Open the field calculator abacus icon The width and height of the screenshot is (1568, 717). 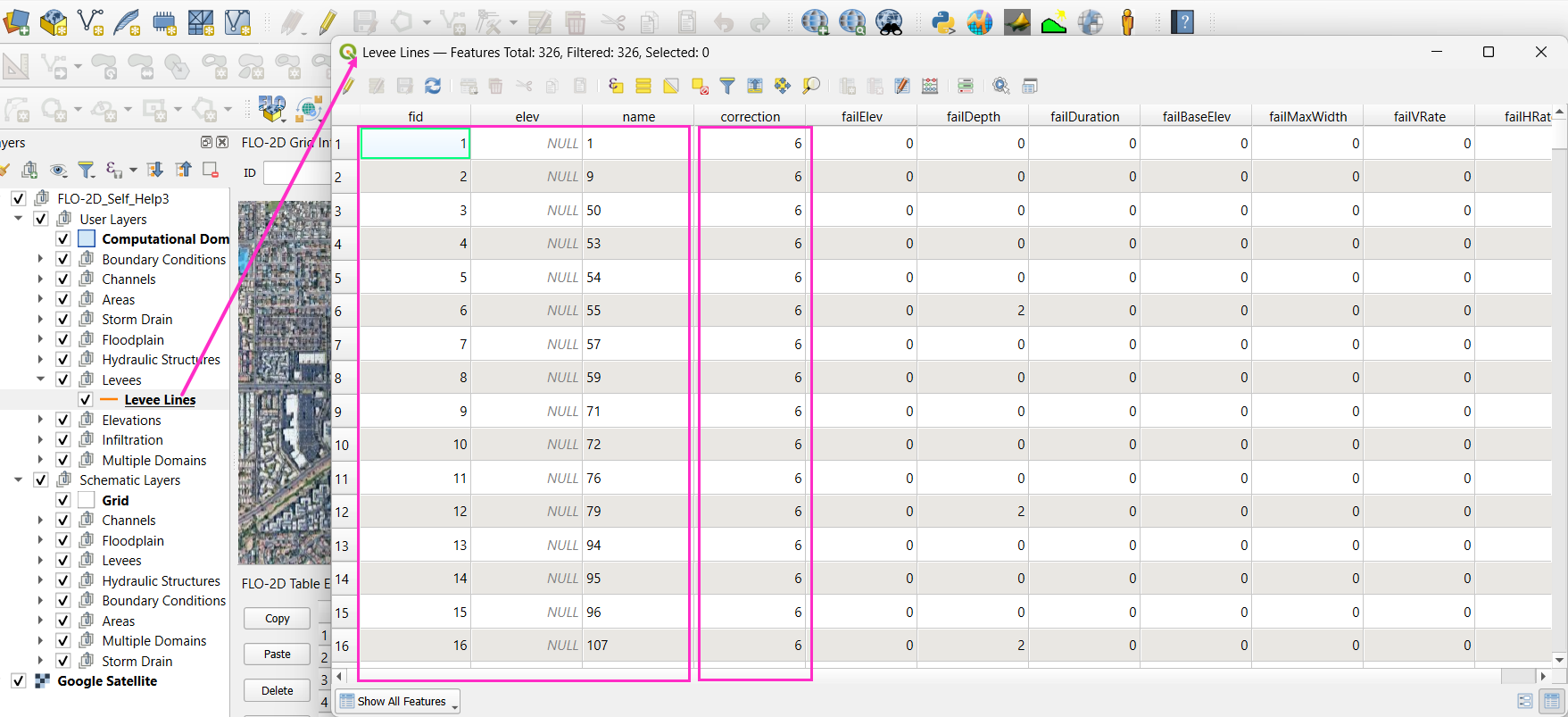click(x=930, y=86)
